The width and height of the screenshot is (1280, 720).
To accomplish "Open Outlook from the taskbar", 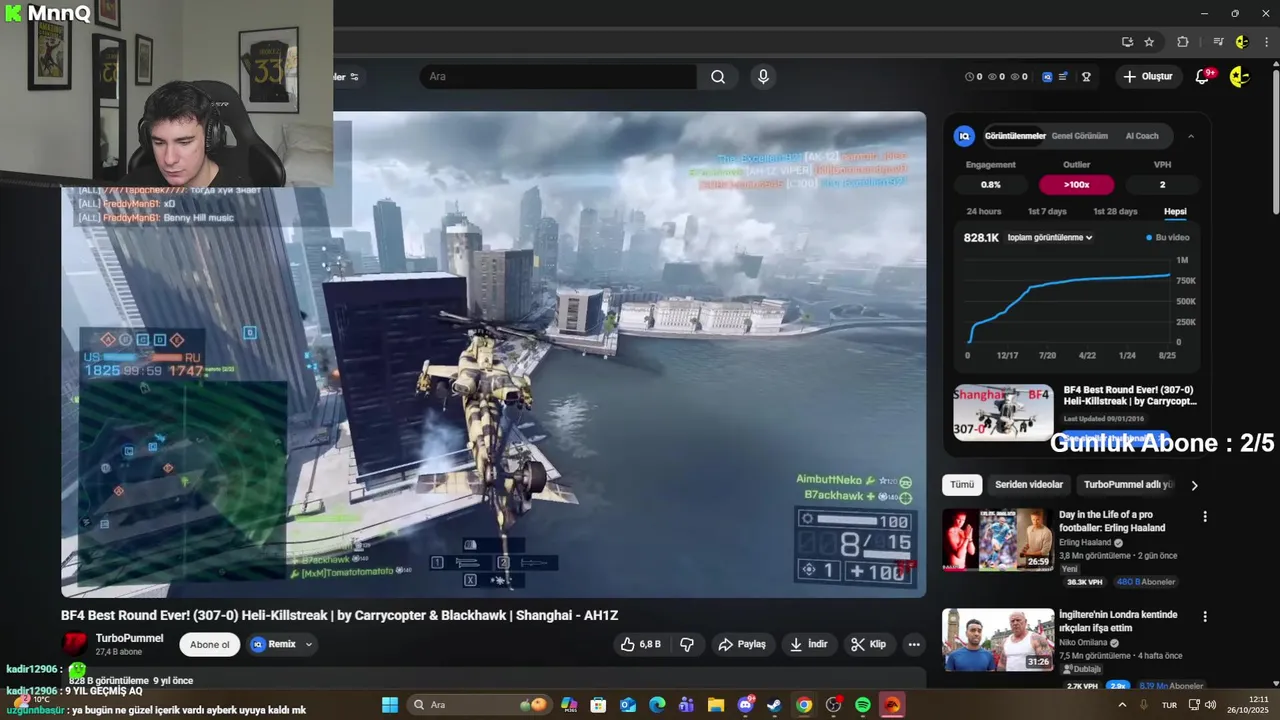I will pyautogui.click(x=628, y=705).
